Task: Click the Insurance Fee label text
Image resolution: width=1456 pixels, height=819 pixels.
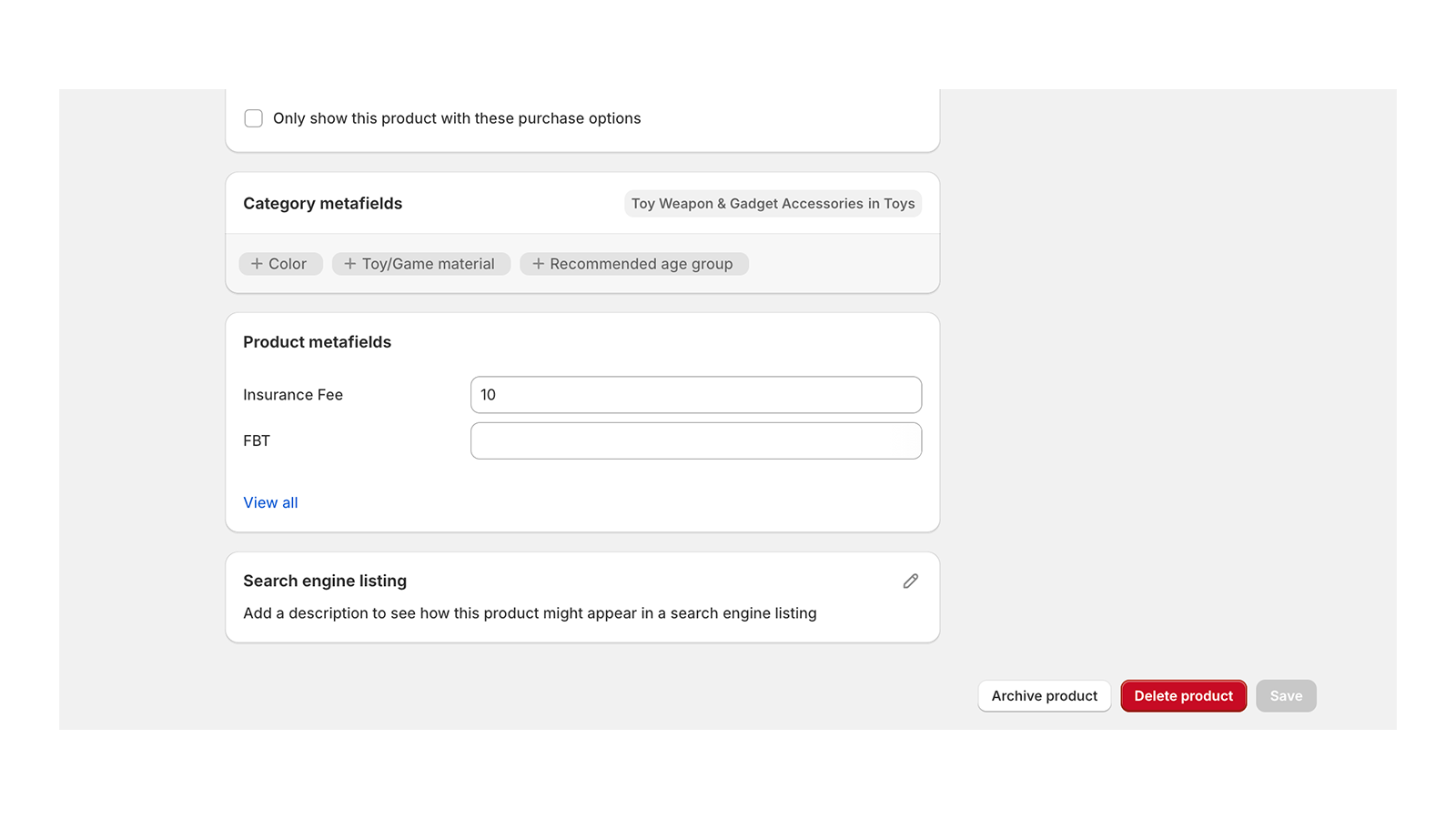Action: pos(292,394)
